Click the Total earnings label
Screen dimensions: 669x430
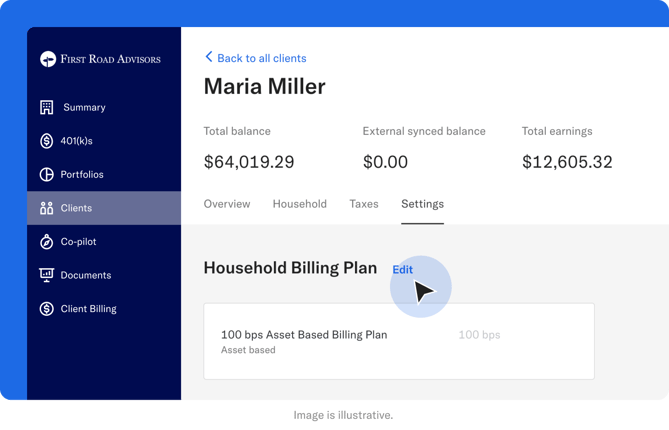click(557, 131)
